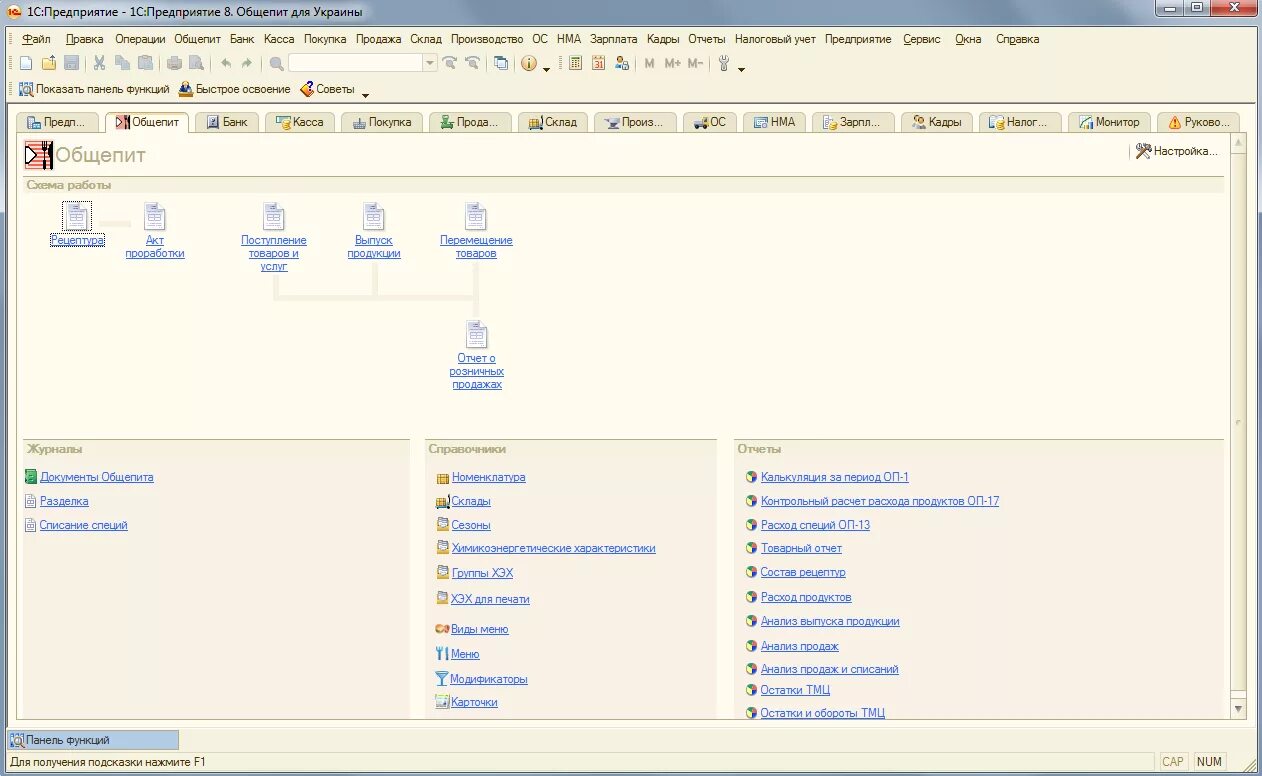Open the Номенклатура reference link

pyautogui.click(x=488, y=477)
